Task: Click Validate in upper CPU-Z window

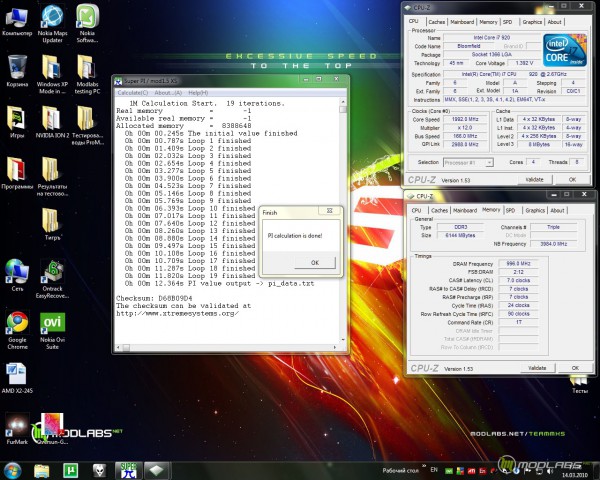Action: [x=534, y=180]
